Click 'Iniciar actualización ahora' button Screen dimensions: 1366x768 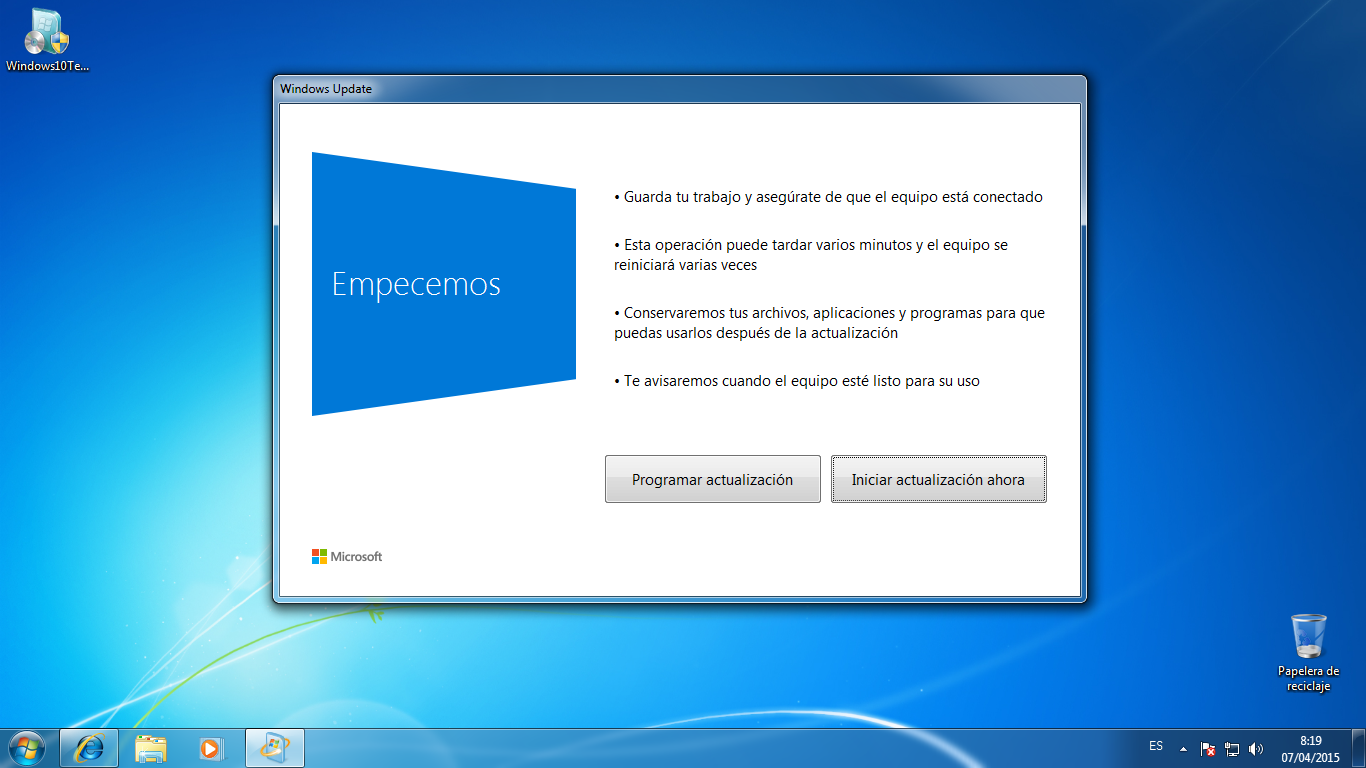point(938,479)
